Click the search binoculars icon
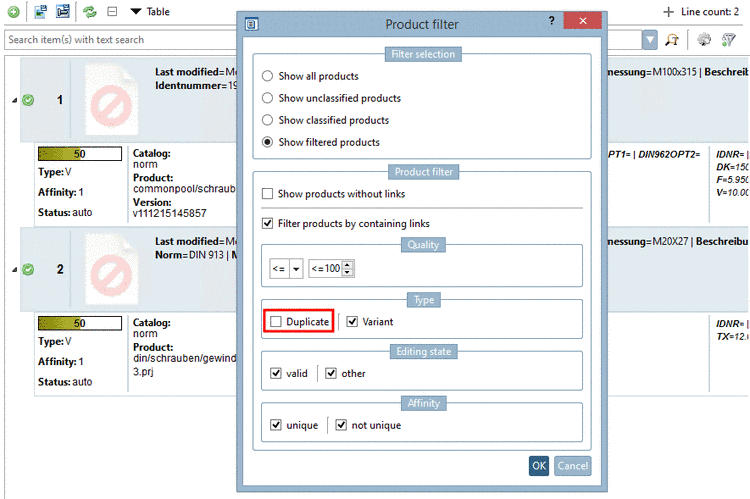Screen dimensions: 750x499 coord(672,40)
